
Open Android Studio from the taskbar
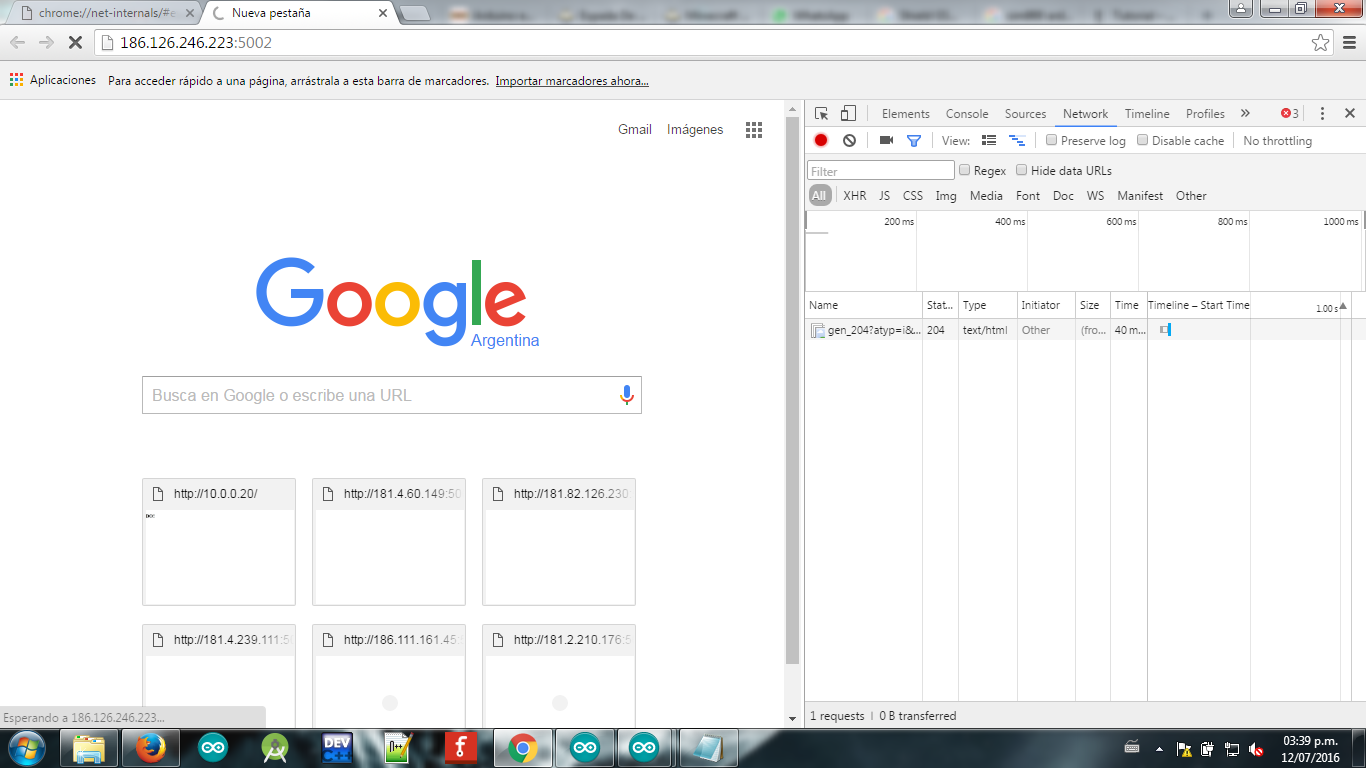(274, 748)
